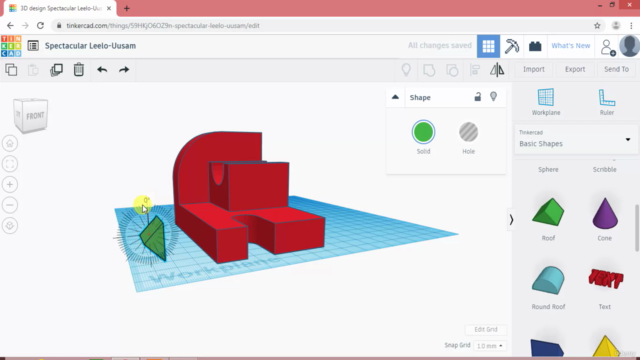Click the shapes panel scrollbar
The image size is (640, 360).
coord(637,228)
